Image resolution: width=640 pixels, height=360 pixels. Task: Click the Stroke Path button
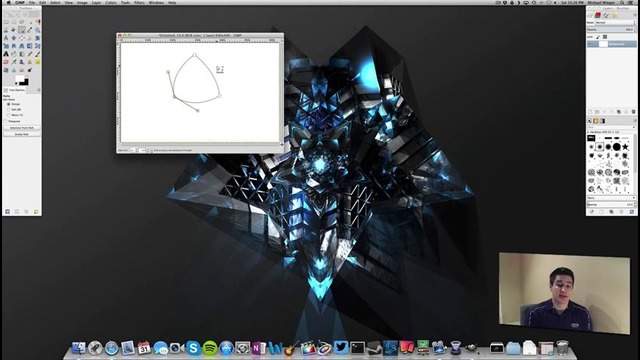(22, 134)
